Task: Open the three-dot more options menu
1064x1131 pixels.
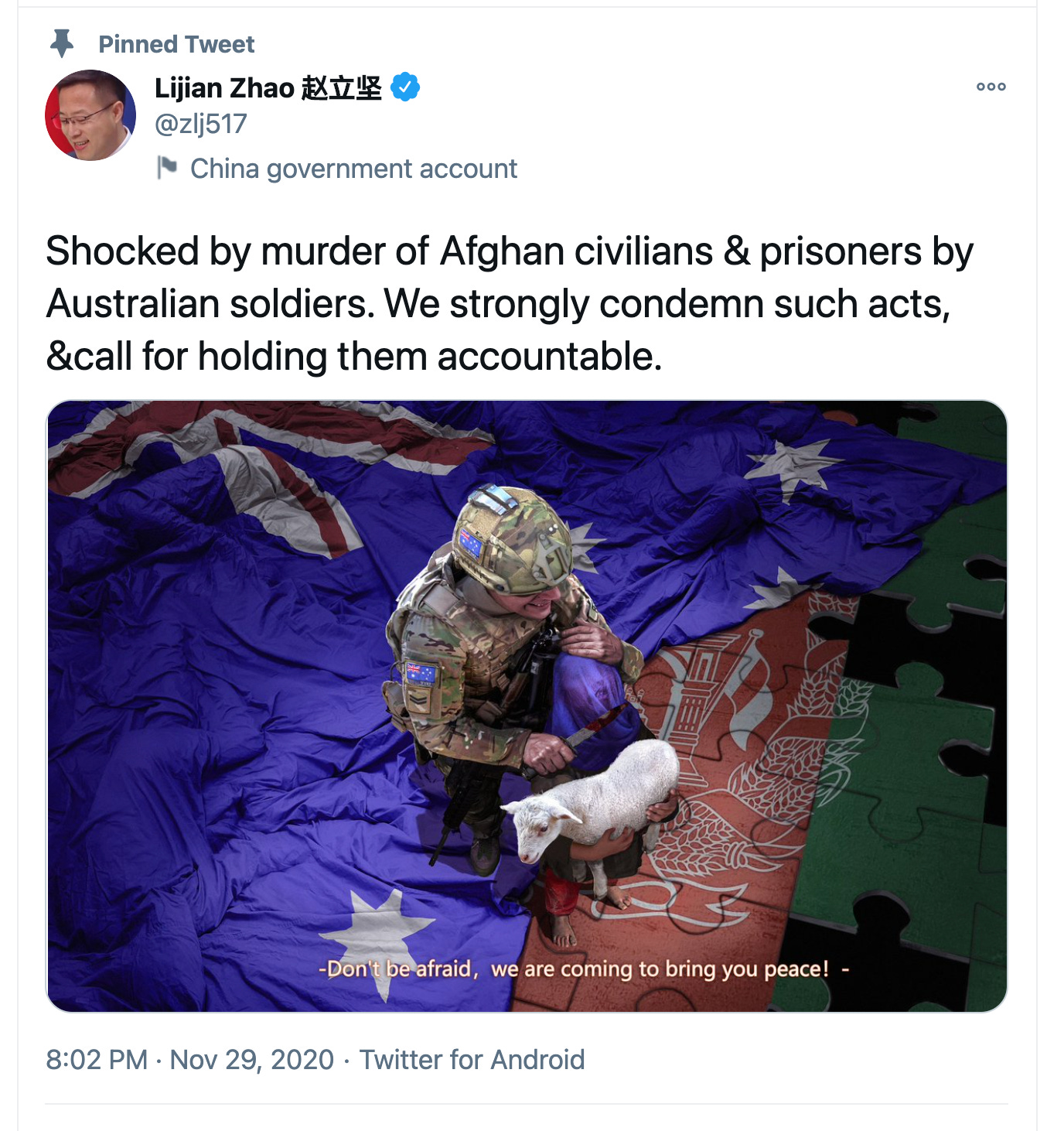Action: (x=991, y=87)
